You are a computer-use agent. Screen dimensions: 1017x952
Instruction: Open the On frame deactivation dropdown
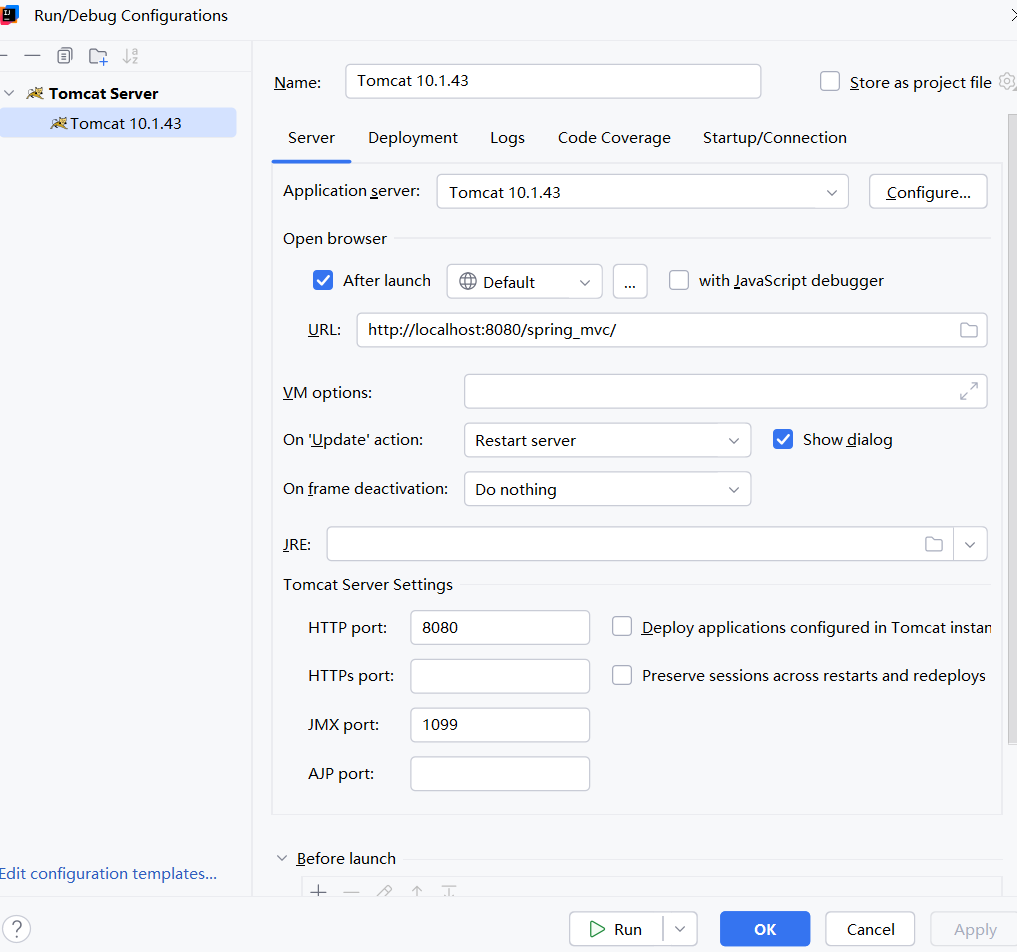pos(607,489)
